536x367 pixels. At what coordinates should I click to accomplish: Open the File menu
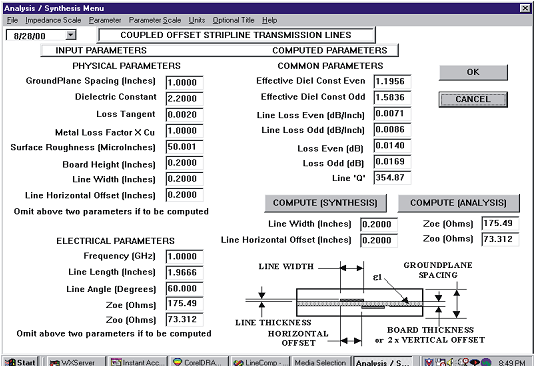(x=12, y=20)
